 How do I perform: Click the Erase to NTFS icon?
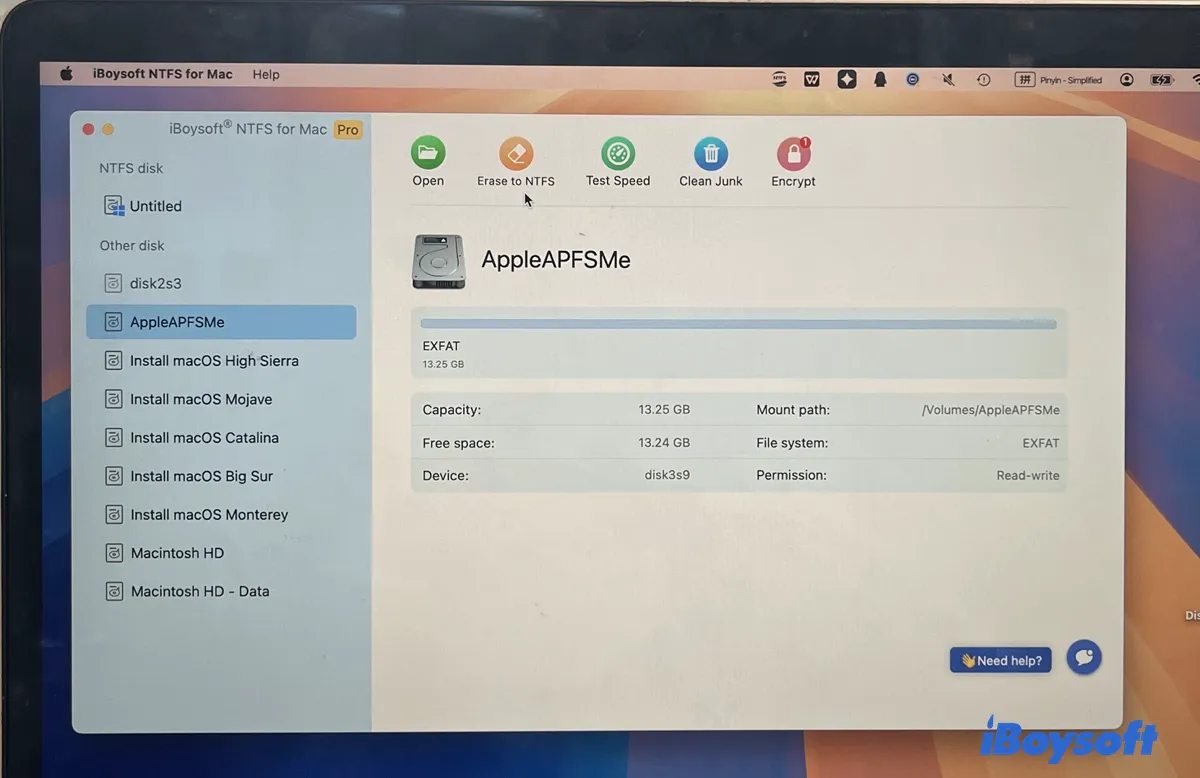pos(516,154)
